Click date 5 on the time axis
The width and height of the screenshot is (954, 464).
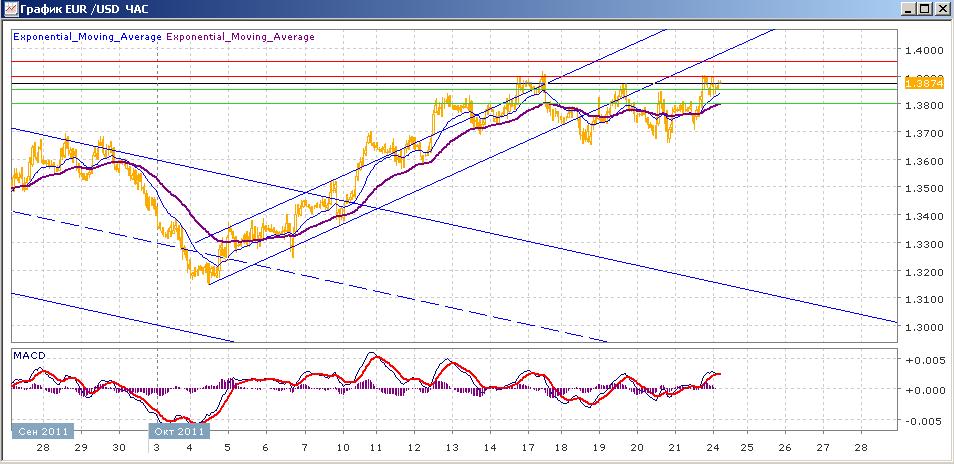coord(228,448)
